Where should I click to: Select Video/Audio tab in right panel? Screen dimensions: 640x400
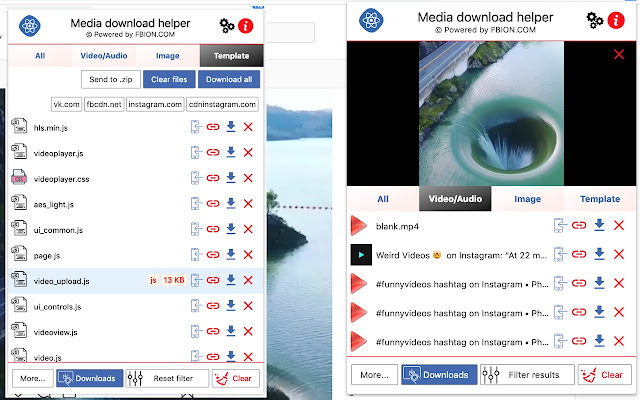(x=455, y=199)
